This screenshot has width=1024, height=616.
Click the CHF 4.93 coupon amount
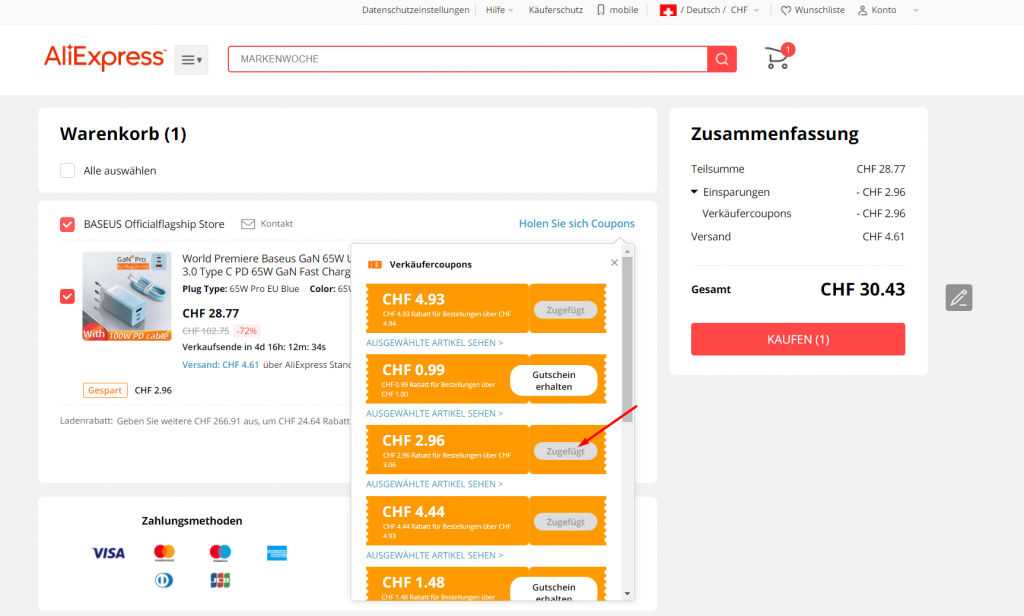pyautogui.click(x=413, y=299)
